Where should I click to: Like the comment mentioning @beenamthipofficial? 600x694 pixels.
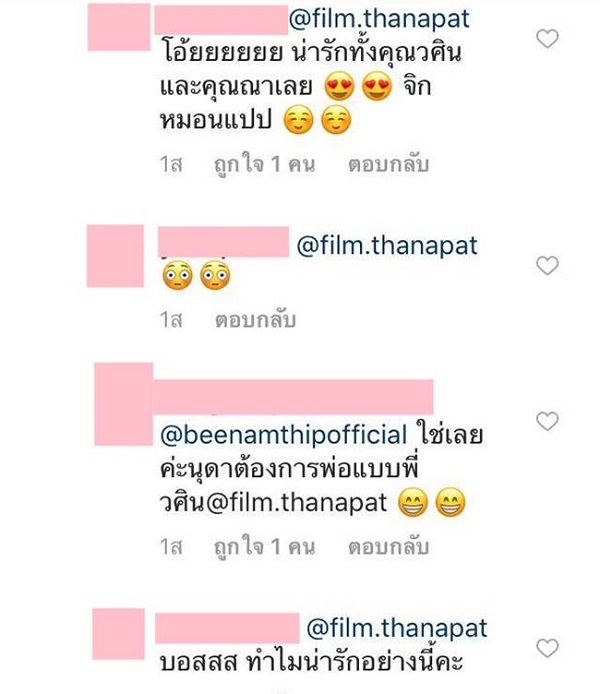click(547, 421)
